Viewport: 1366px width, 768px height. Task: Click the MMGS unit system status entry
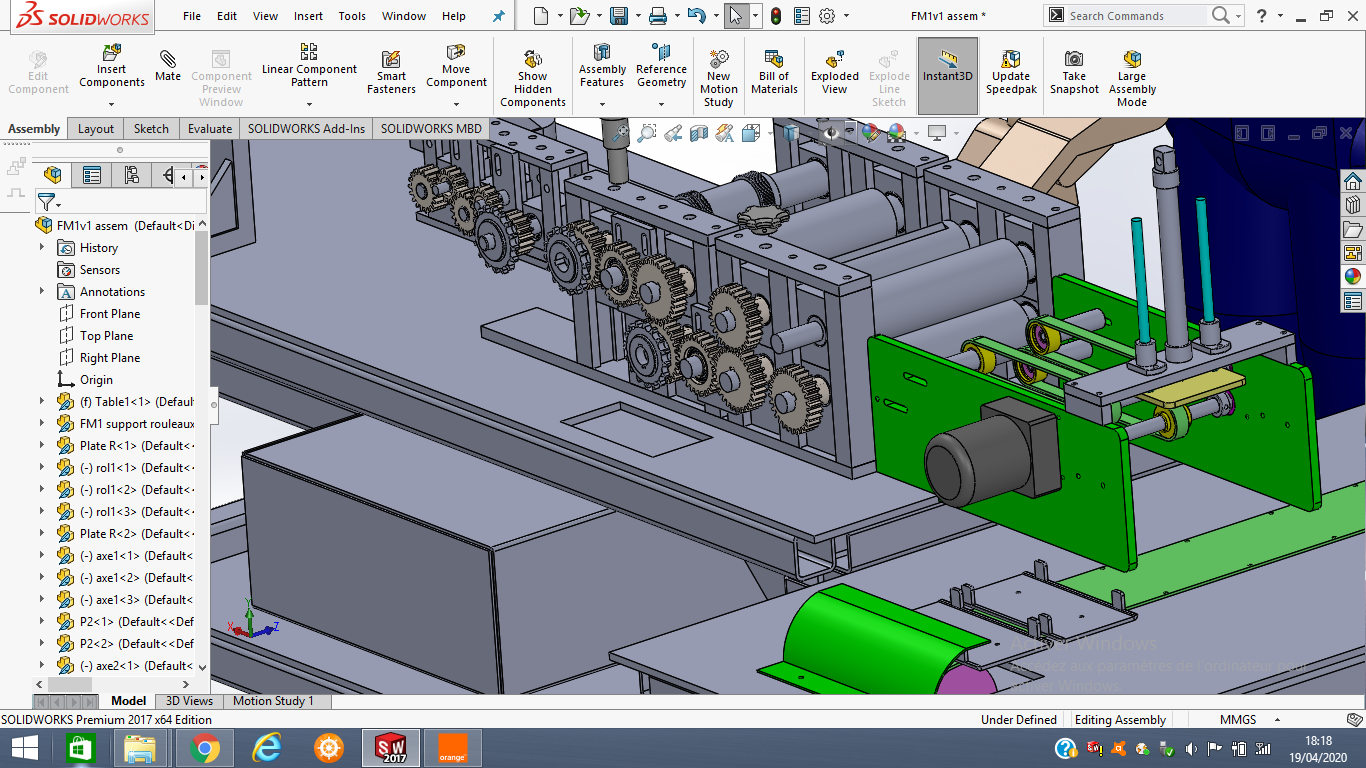pos(1238,719)
